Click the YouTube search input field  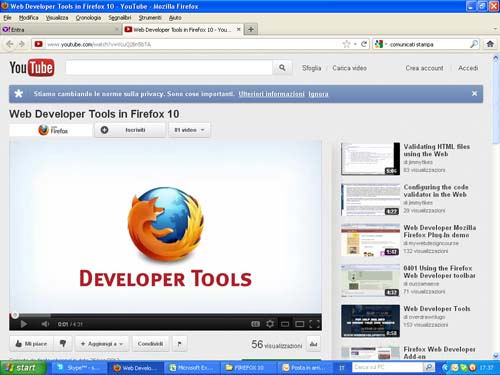point(169,68)
